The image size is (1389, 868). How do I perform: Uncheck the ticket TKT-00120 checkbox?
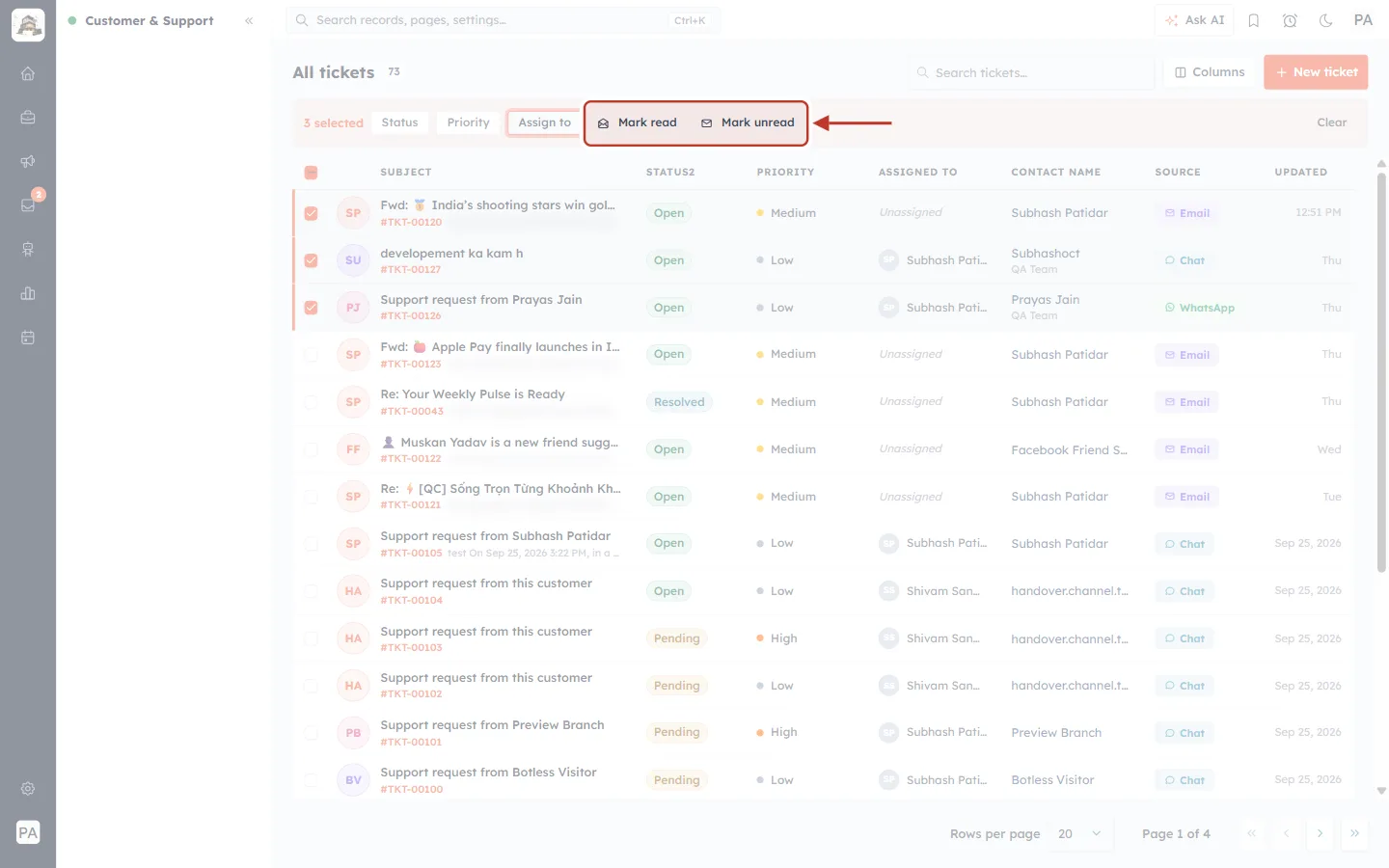pyautogui.click(x=311, y=213)
